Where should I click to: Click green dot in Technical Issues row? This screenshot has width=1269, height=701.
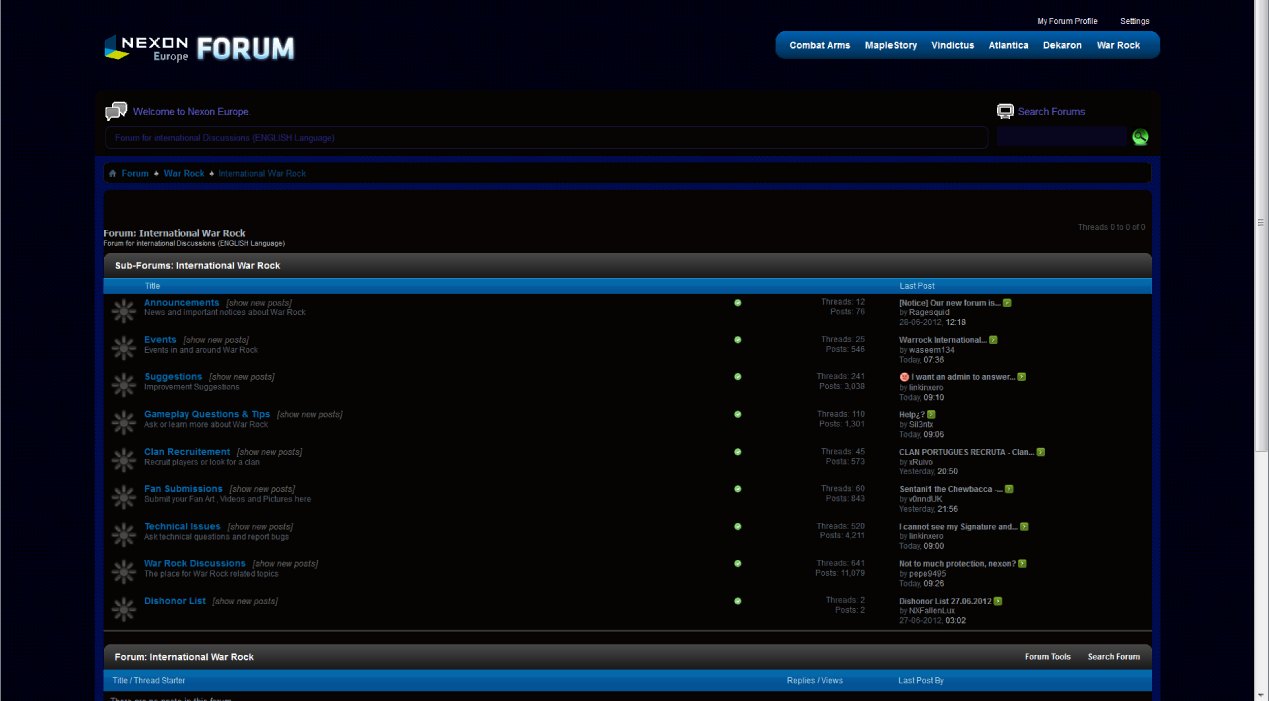[738, 526]
